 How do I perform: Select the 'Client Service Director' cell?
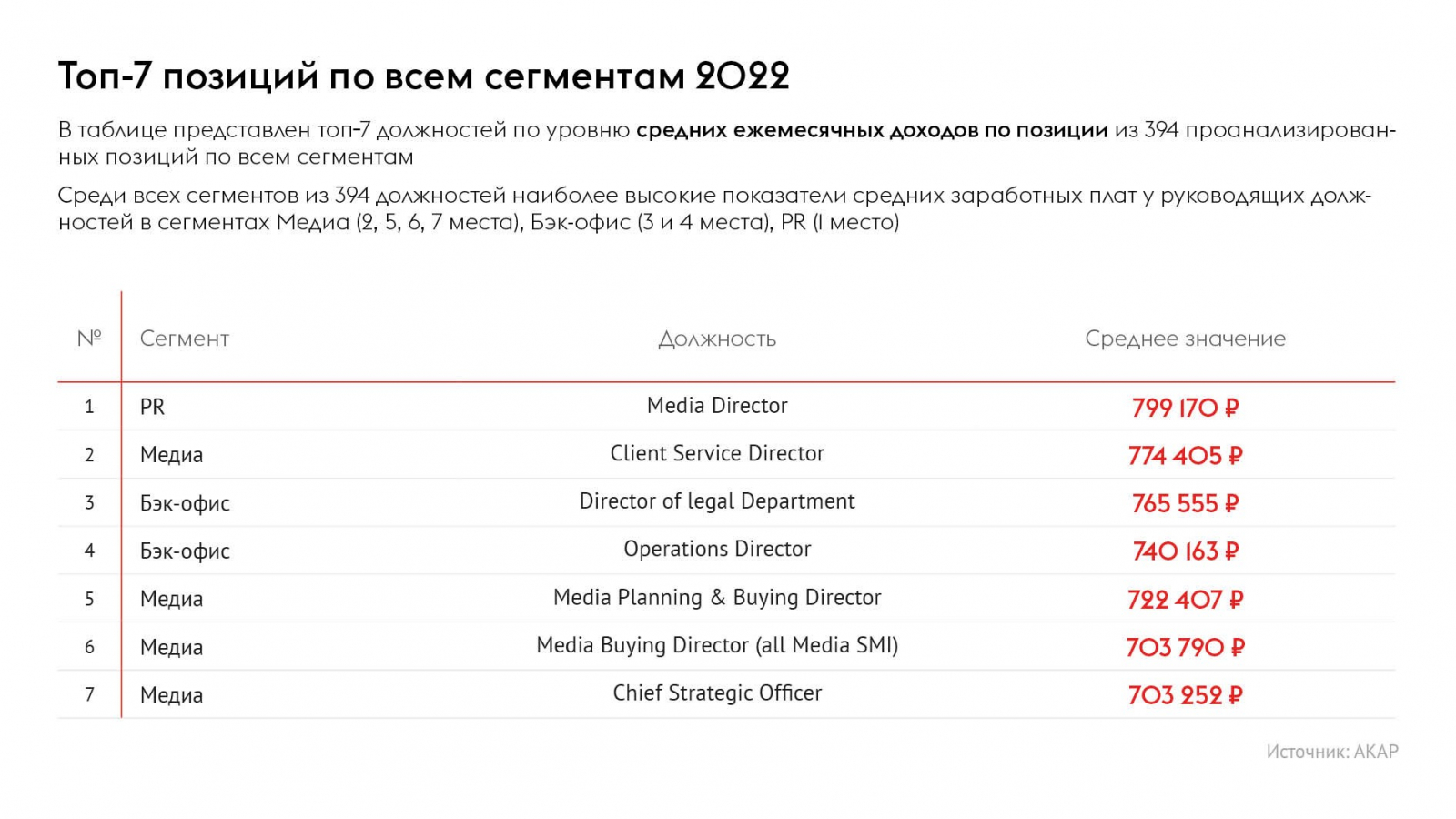point(717,453)
